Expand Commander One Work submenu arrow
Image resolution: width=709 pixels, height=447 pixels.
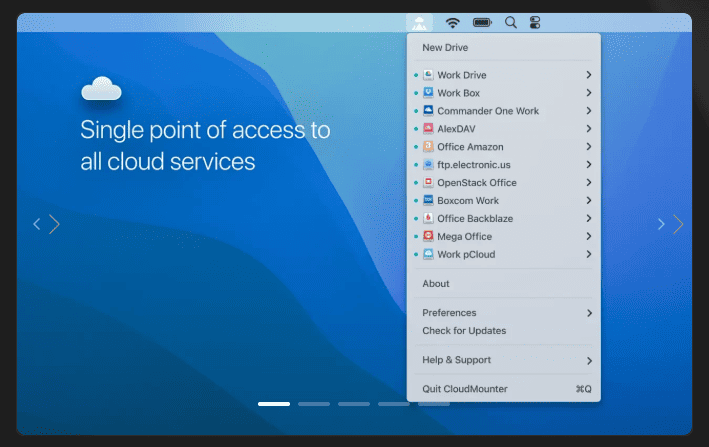click(589, 111)
